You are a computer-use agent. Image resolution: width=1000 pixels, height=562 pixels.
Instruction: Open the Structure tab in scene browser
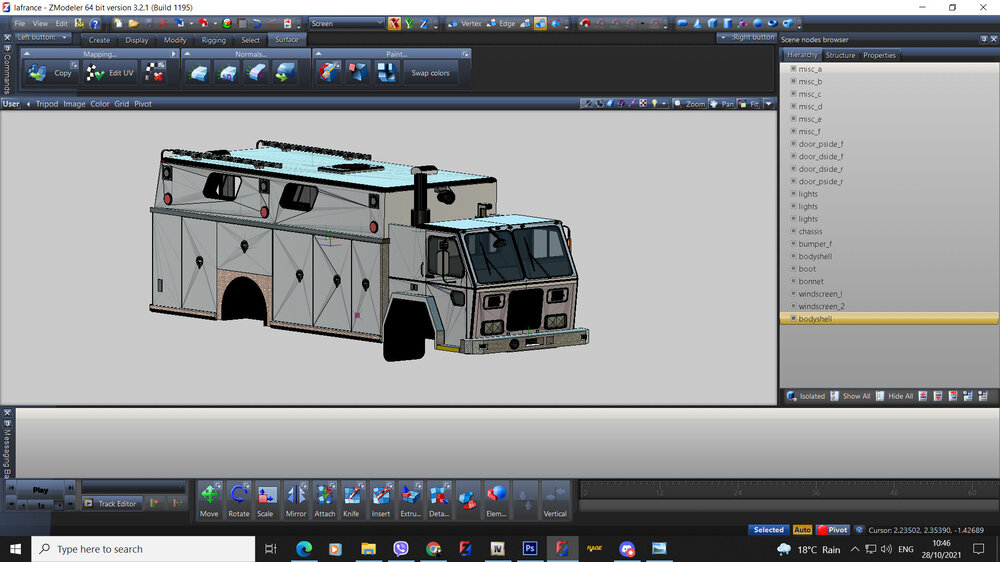click(x=840, y=55)
